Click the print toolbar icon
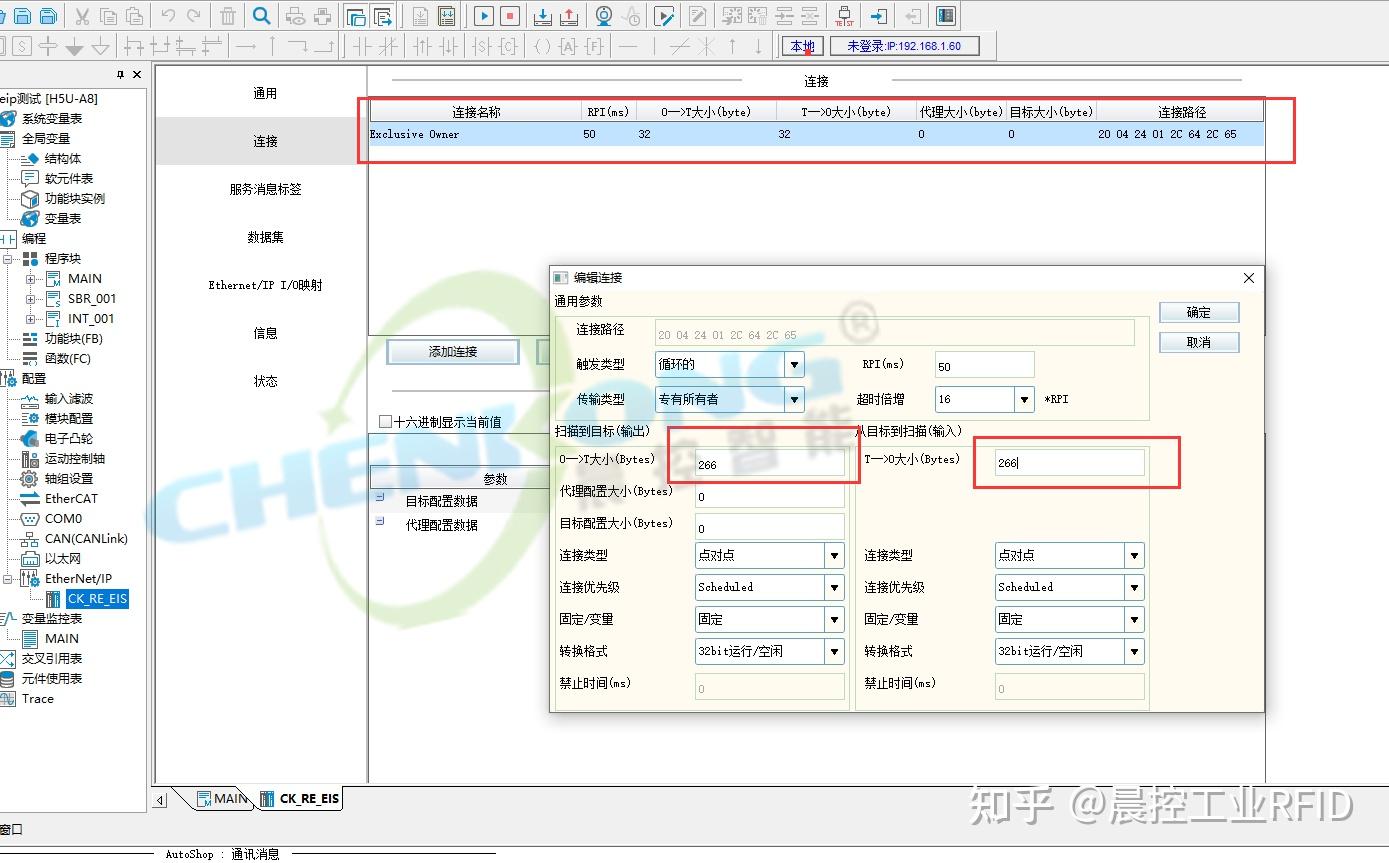 point(322,16)
